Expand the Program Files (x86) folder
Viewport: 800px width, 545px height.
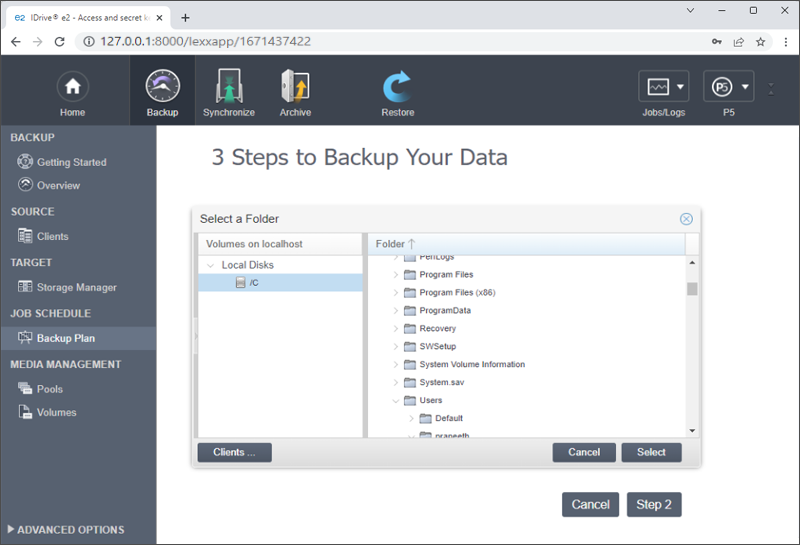(x=395, y=292)
